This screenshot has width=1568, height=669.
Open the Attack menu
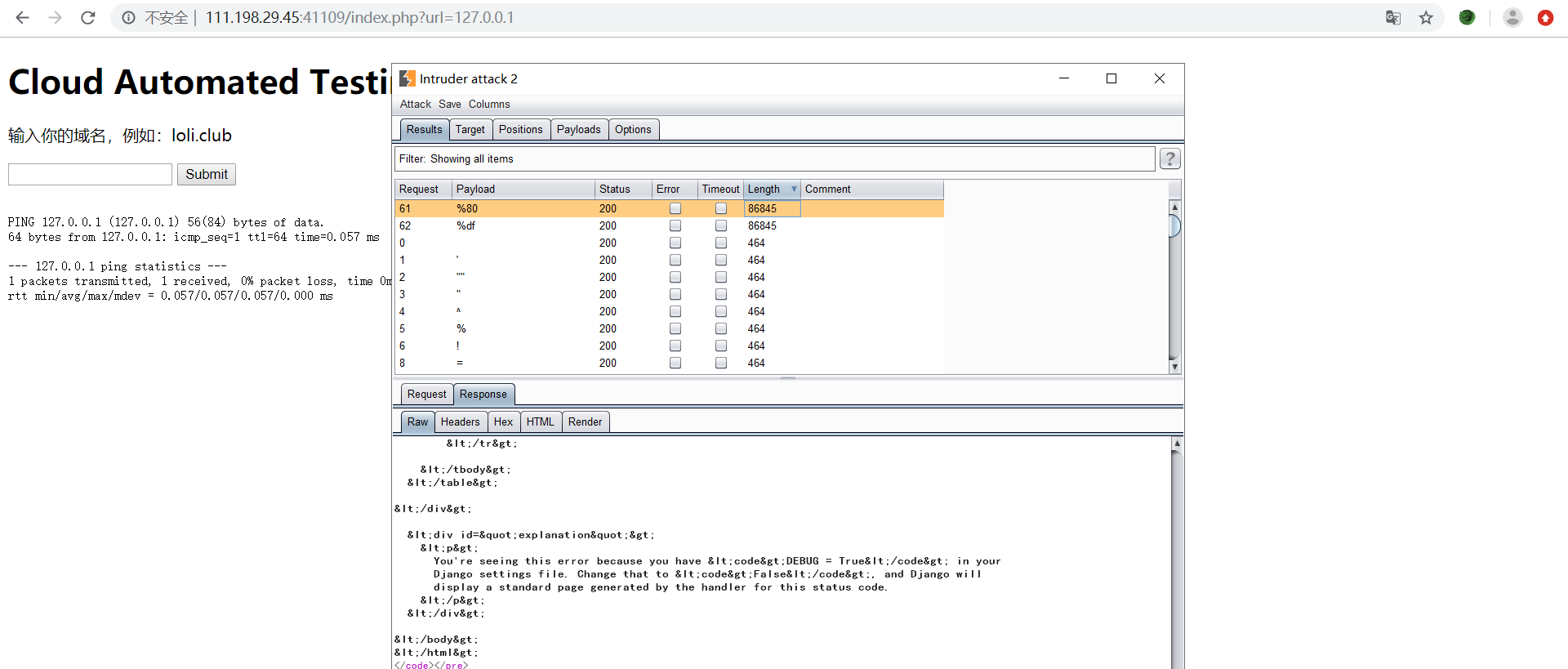[415, 104]
